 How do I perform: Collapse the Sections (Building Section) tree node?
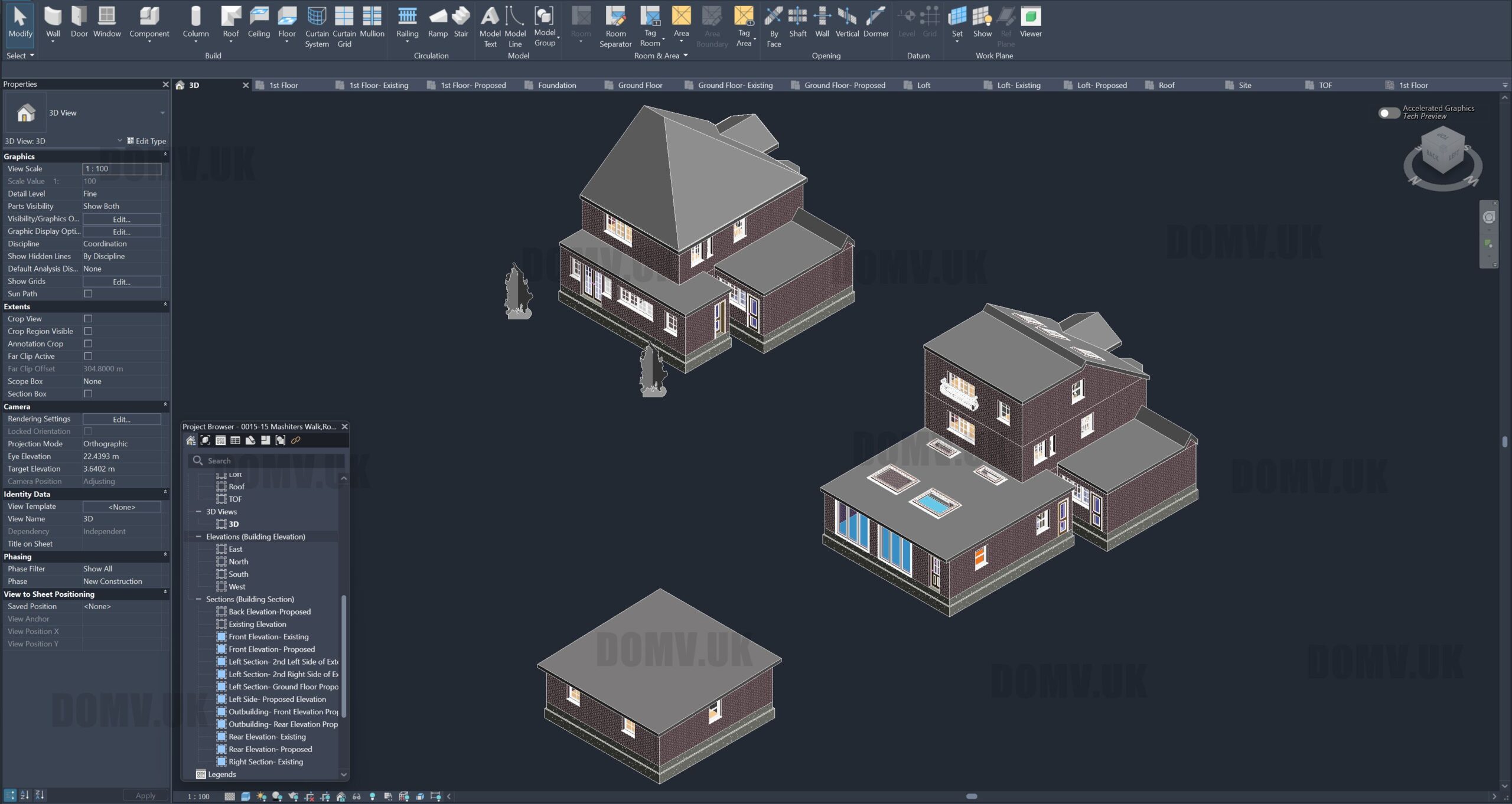click(x=198, y=599)
